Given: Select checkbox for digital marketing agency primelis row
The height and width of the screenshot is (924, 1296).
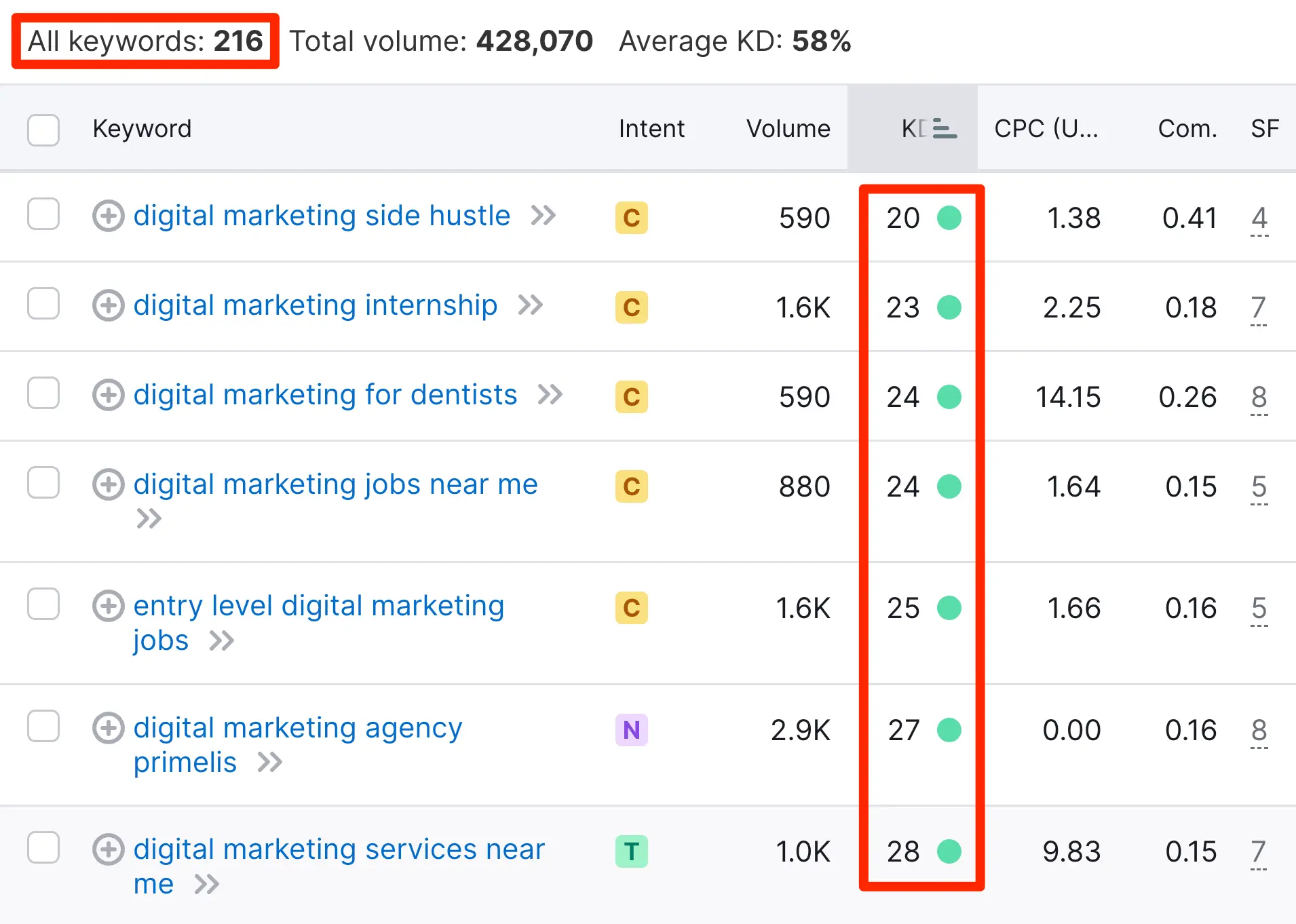Looking at the screenshot, I should point(43,727).
